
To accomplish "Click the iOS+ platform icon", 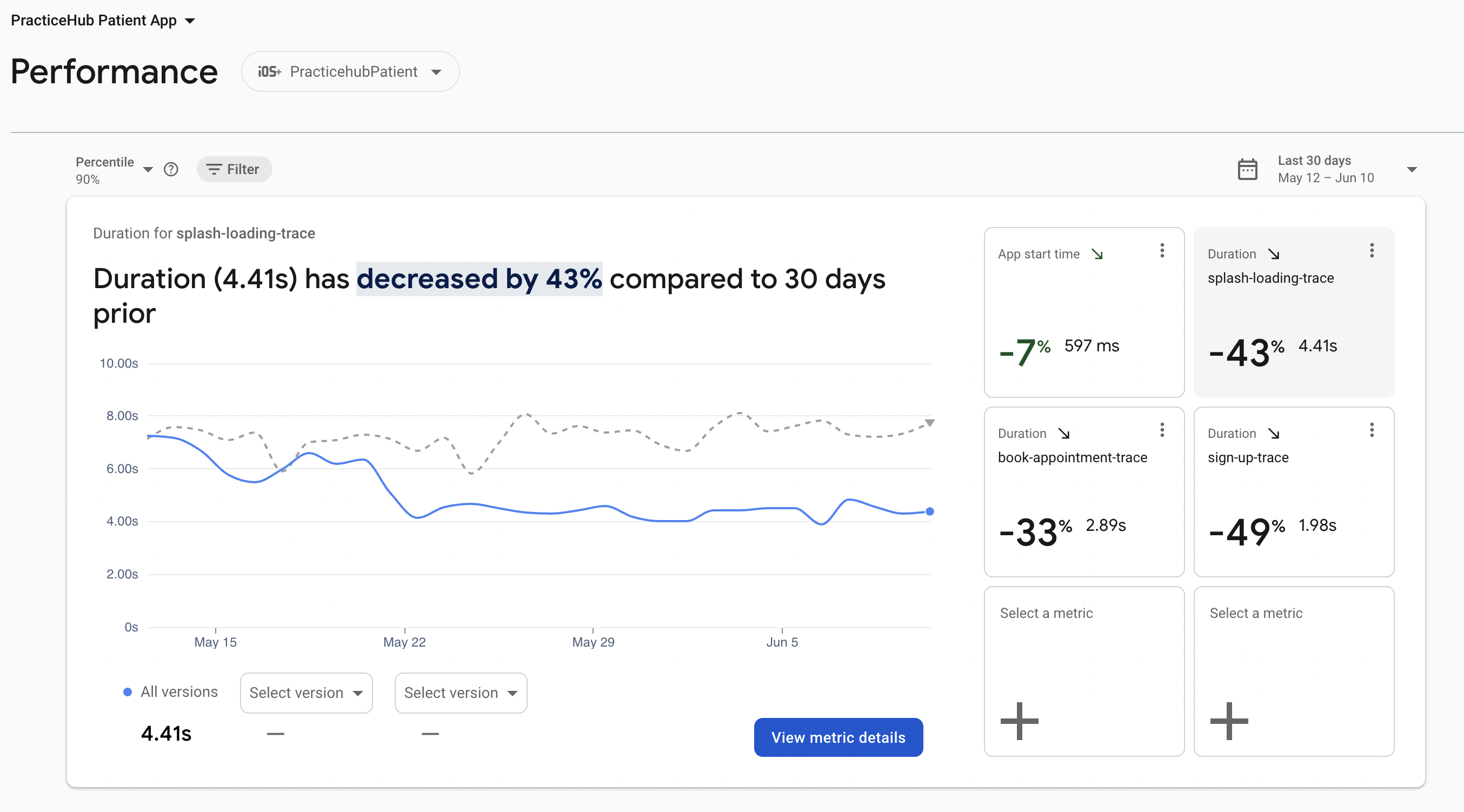I will click(x=269, y=71).
